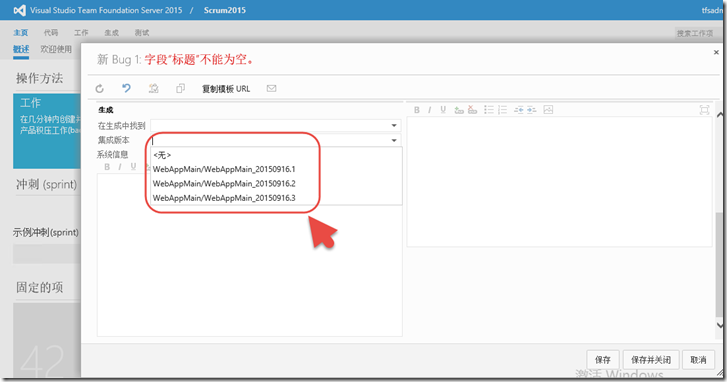
Task: Click Visual Studio Team Foundation Server 2015 title
Action: pos(106,10)
